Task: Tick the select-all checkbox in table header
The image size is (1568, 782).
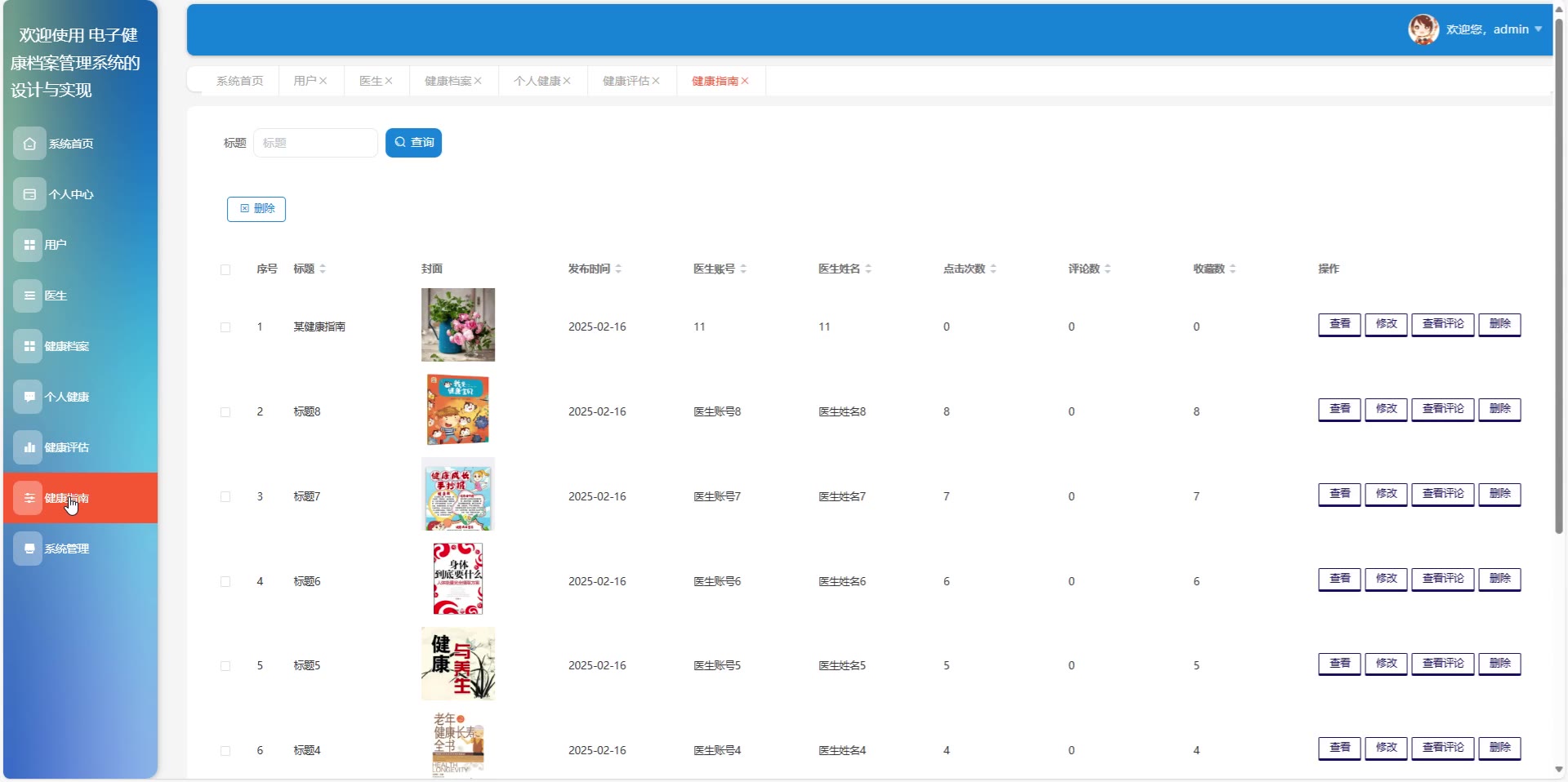Action: click(225, 269)
